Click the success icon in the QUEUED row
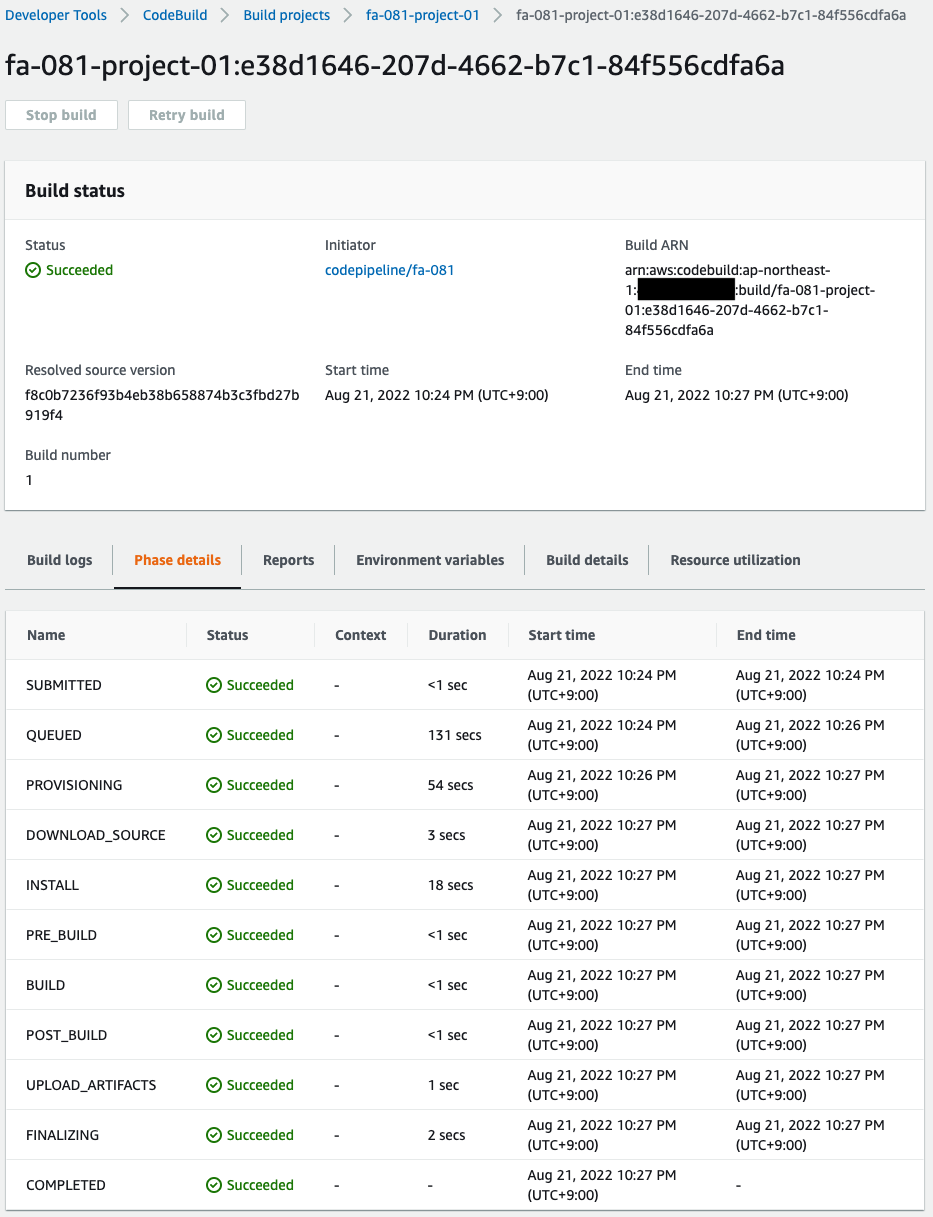 pyautogui.click(x=214, y=735)
